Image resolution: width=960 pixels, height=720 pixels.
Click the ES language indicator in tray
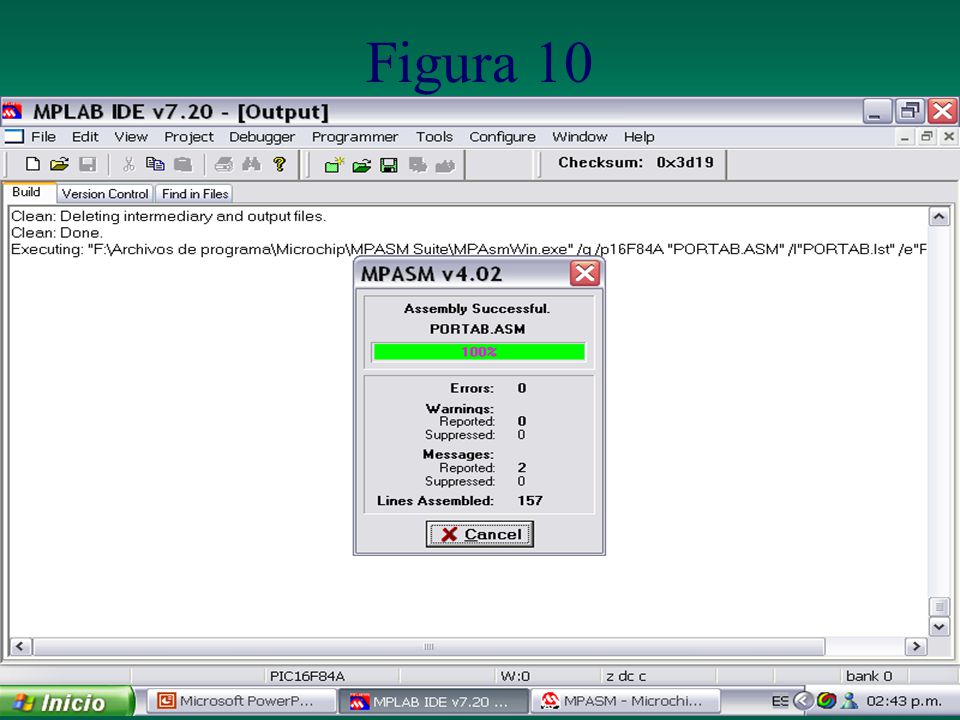click(x=779, y=701)
